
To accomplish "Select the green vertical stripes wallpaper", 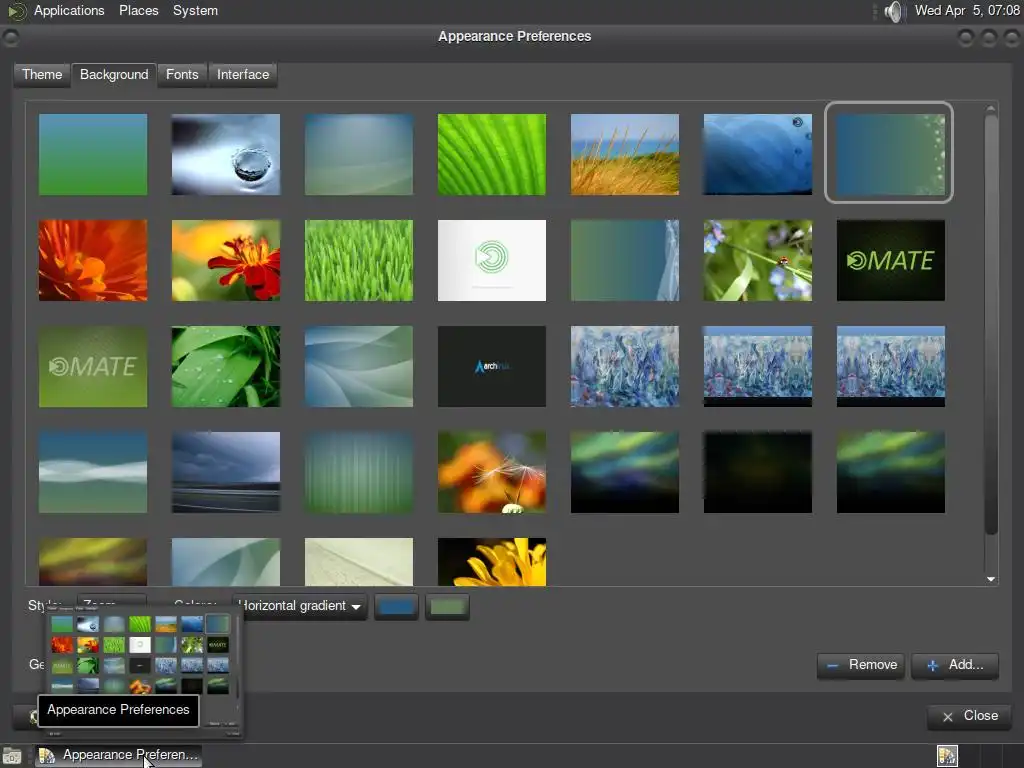I will [359, 472].
